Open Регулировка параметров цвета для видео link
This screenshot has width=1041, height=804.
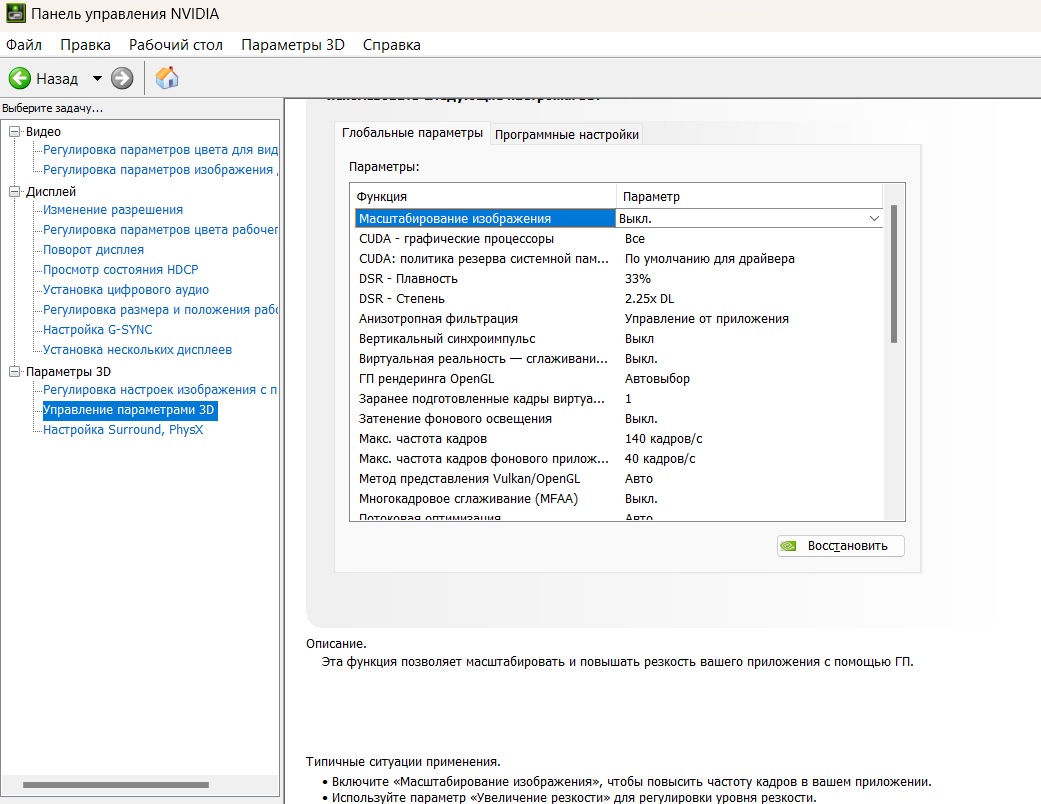click(x=160, y=150)
